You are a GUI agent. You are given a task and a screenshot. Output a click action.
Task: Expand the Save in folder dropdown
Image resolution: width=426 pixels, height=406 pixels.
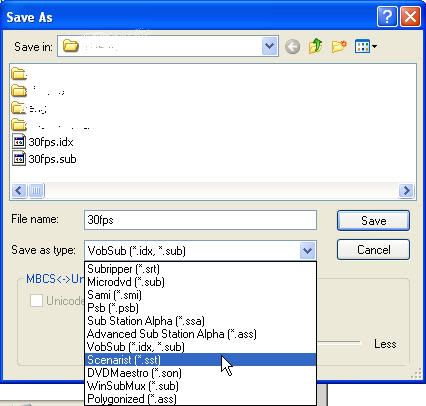coord(269,46)
